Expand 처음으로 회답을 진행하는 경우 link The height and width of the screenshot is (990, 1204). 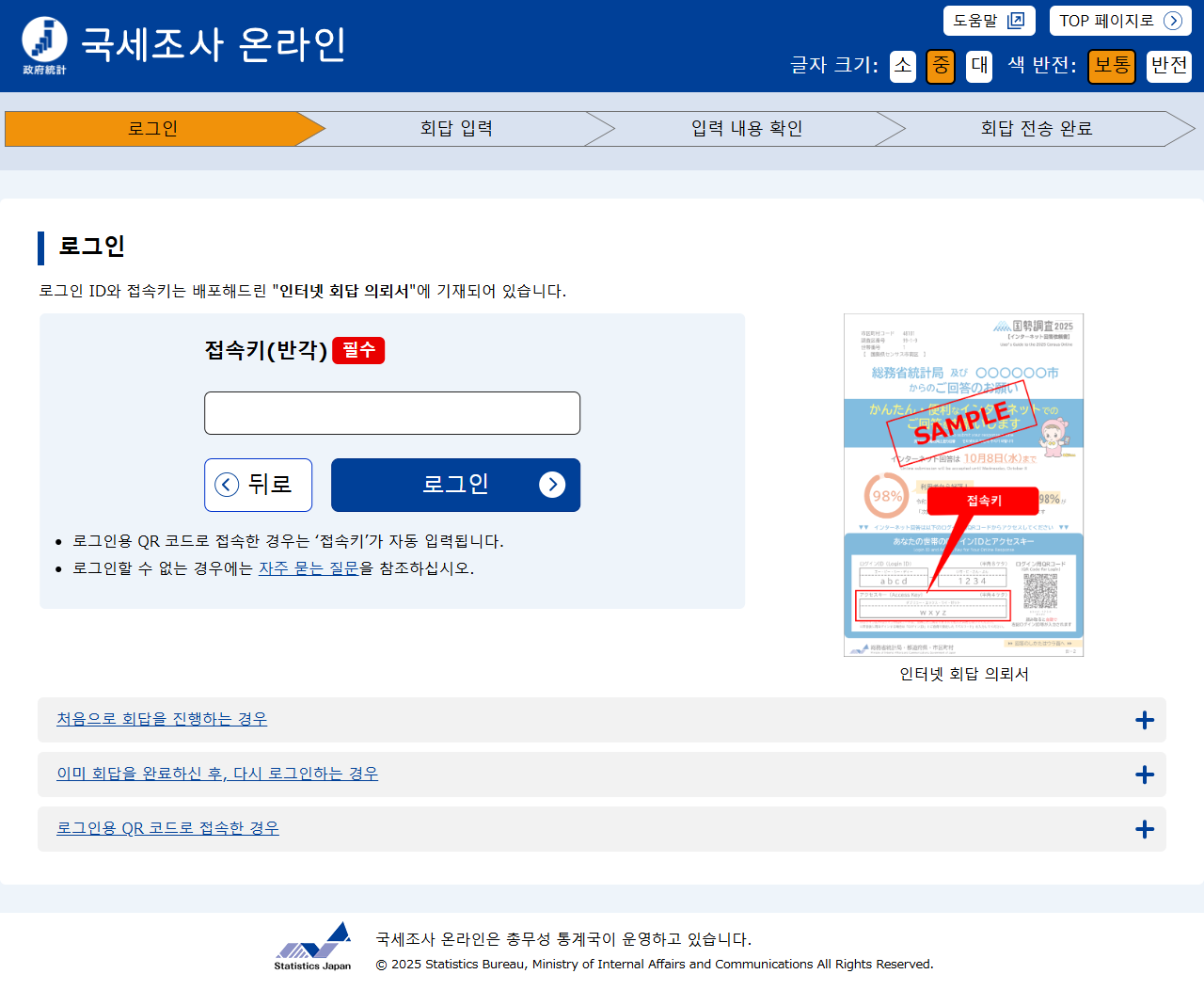tap(162, 719)
